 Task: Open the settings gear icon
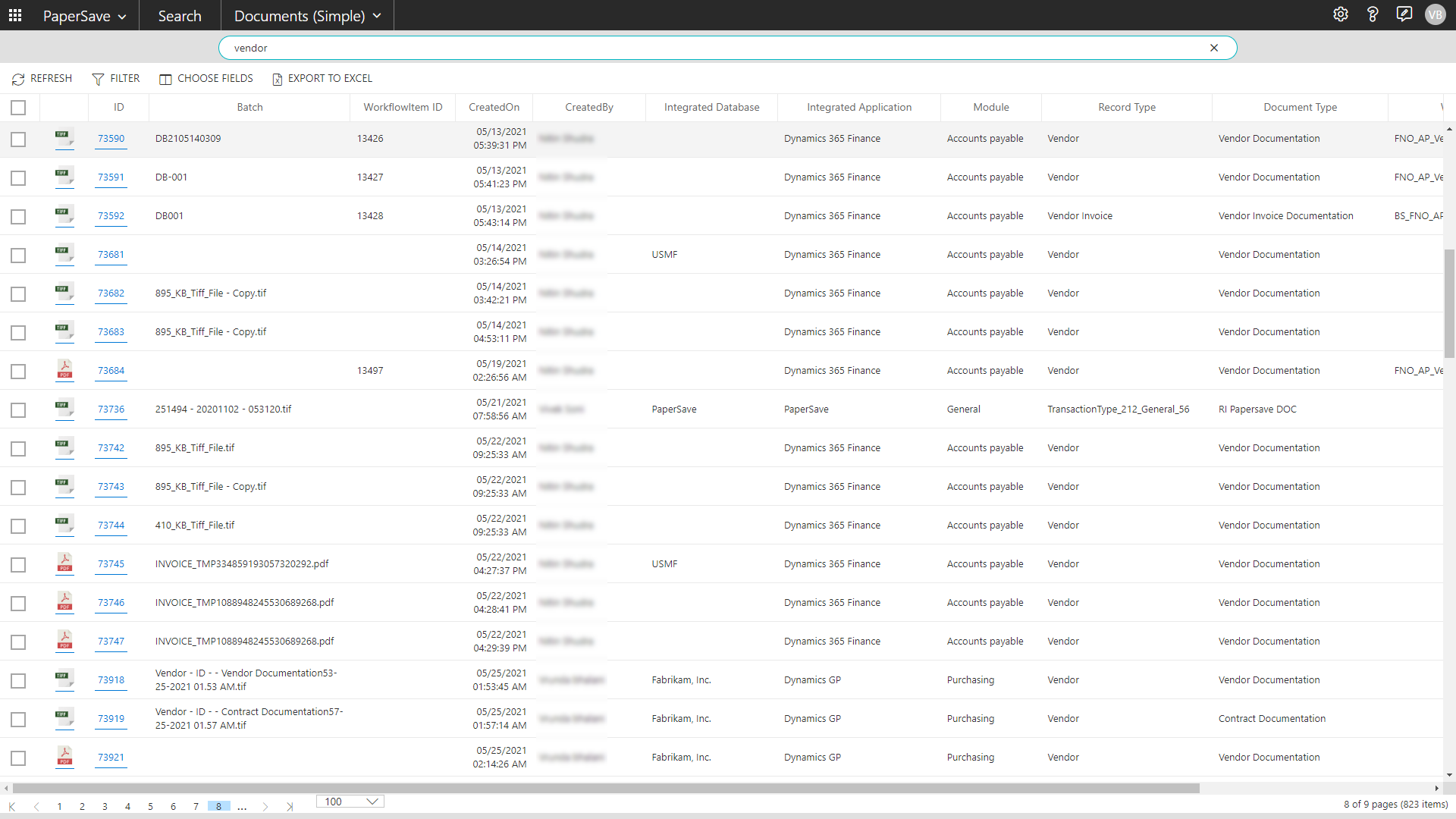pyautogui.click(x=1341, y=14)
